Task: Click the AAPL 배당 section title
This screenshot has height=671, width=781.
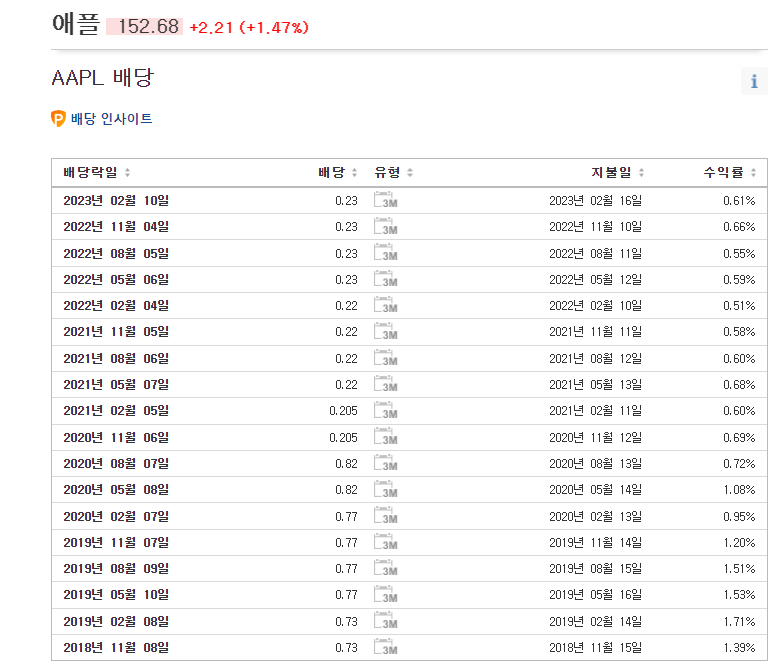Action: [x=103, y=78]
